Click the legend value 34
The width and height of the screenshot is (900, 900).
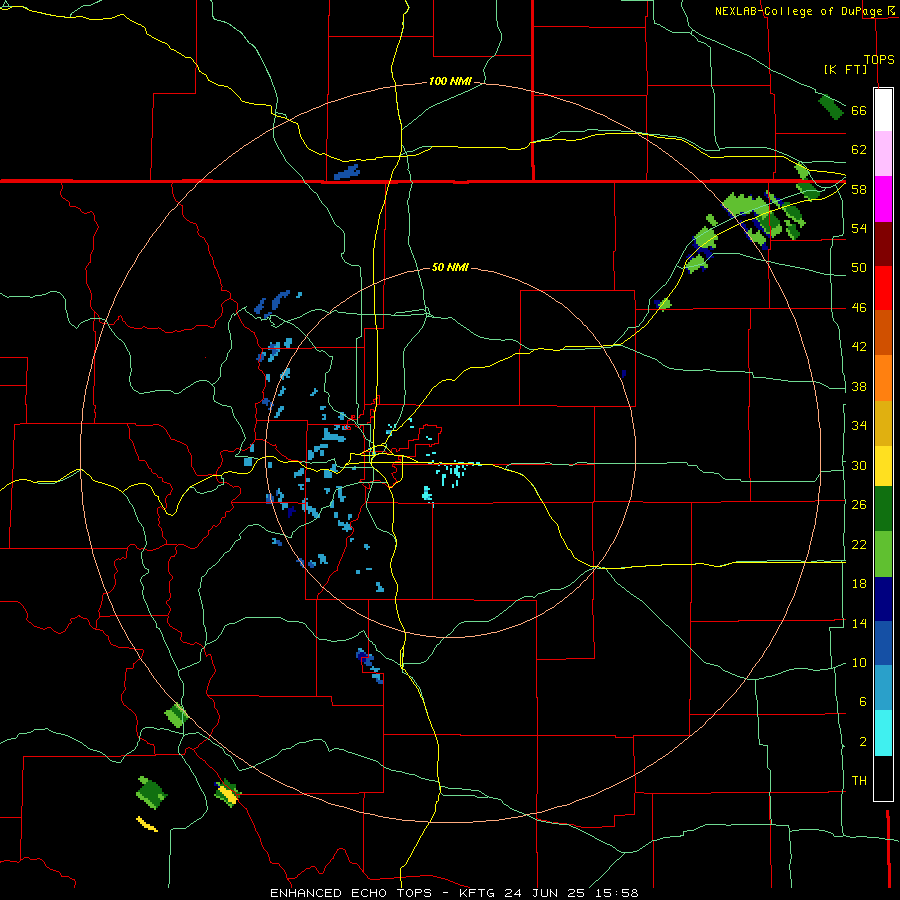point(859,426)
